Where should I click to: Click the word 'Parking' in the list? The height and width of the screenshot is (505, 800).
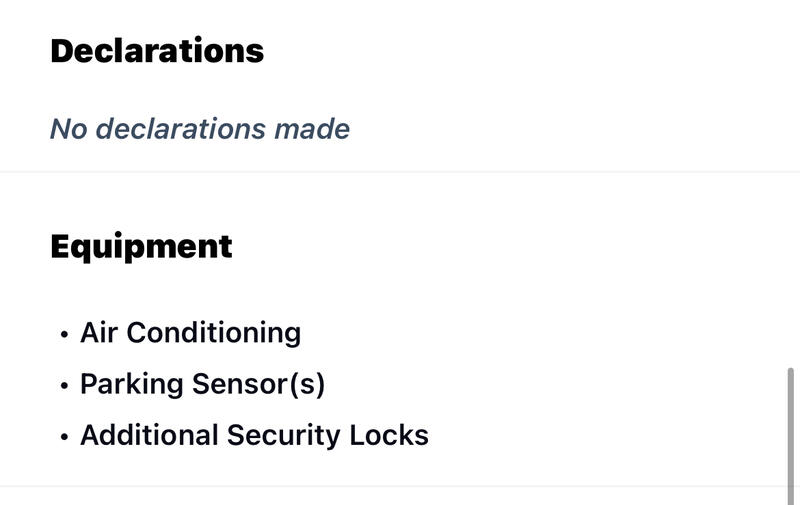tap(132, 385)
